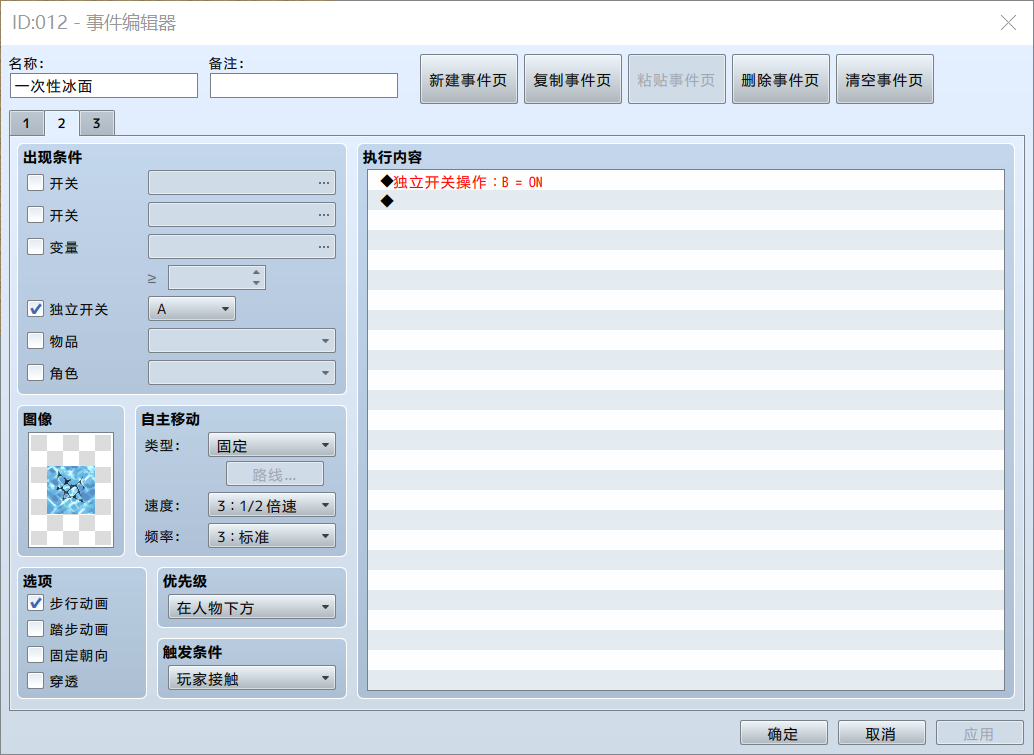Open the 变量 selector ellipsis field
The width and height of the screenshot is (1034, 755).
click(242, 247)
